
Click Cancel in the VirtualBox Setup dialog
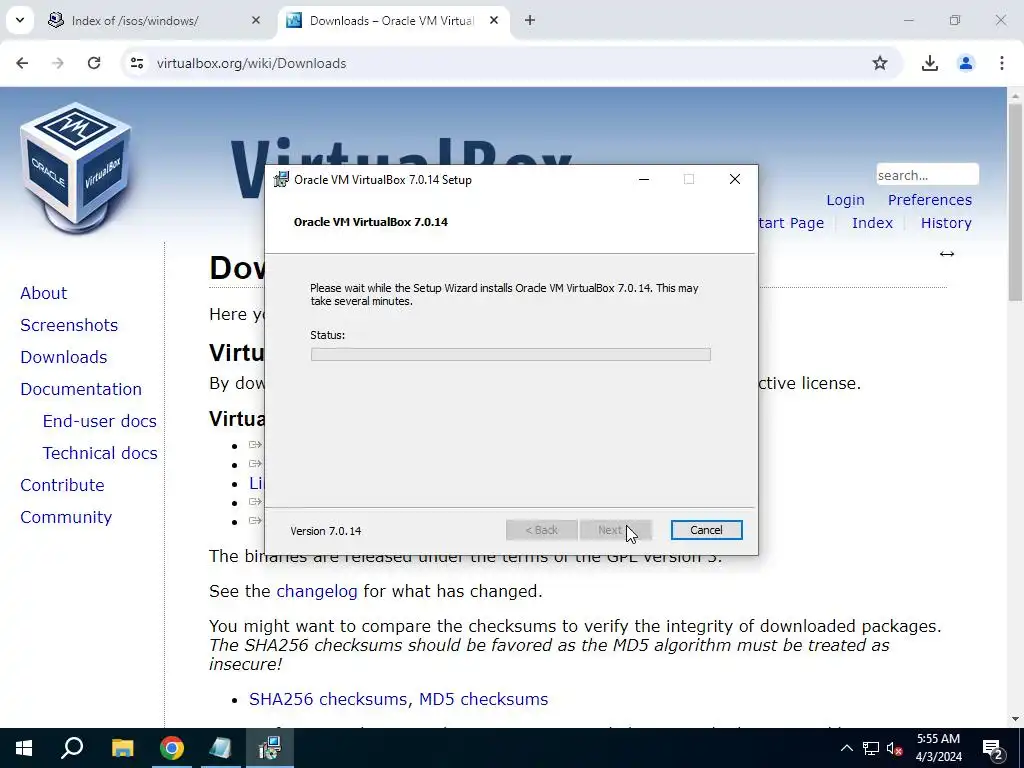pos(706,530)
